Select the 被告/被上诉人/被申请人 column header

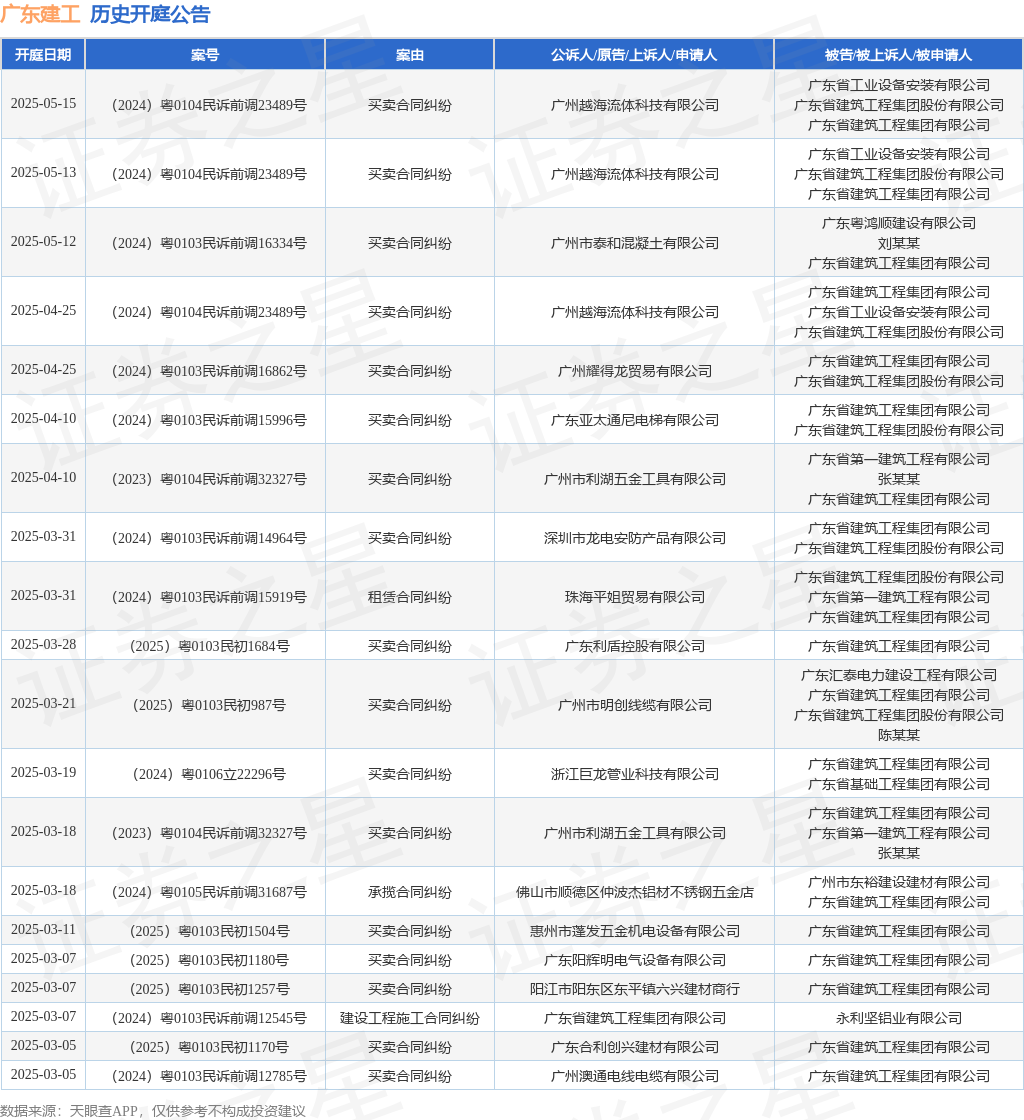(x=898, y=55)
